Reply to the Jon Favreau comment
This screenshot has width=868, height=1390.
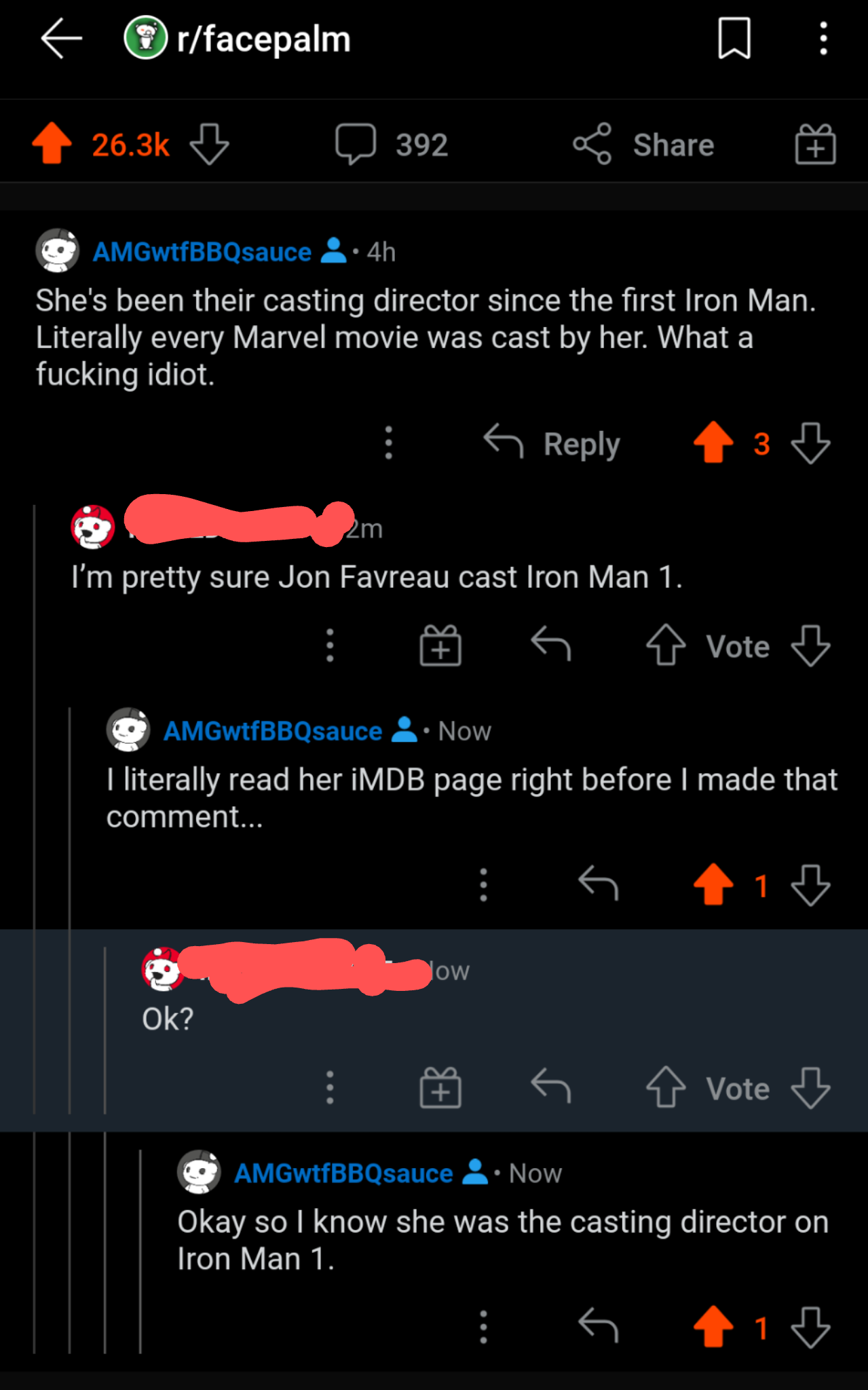pyautogui.click(x=551, y=645)
